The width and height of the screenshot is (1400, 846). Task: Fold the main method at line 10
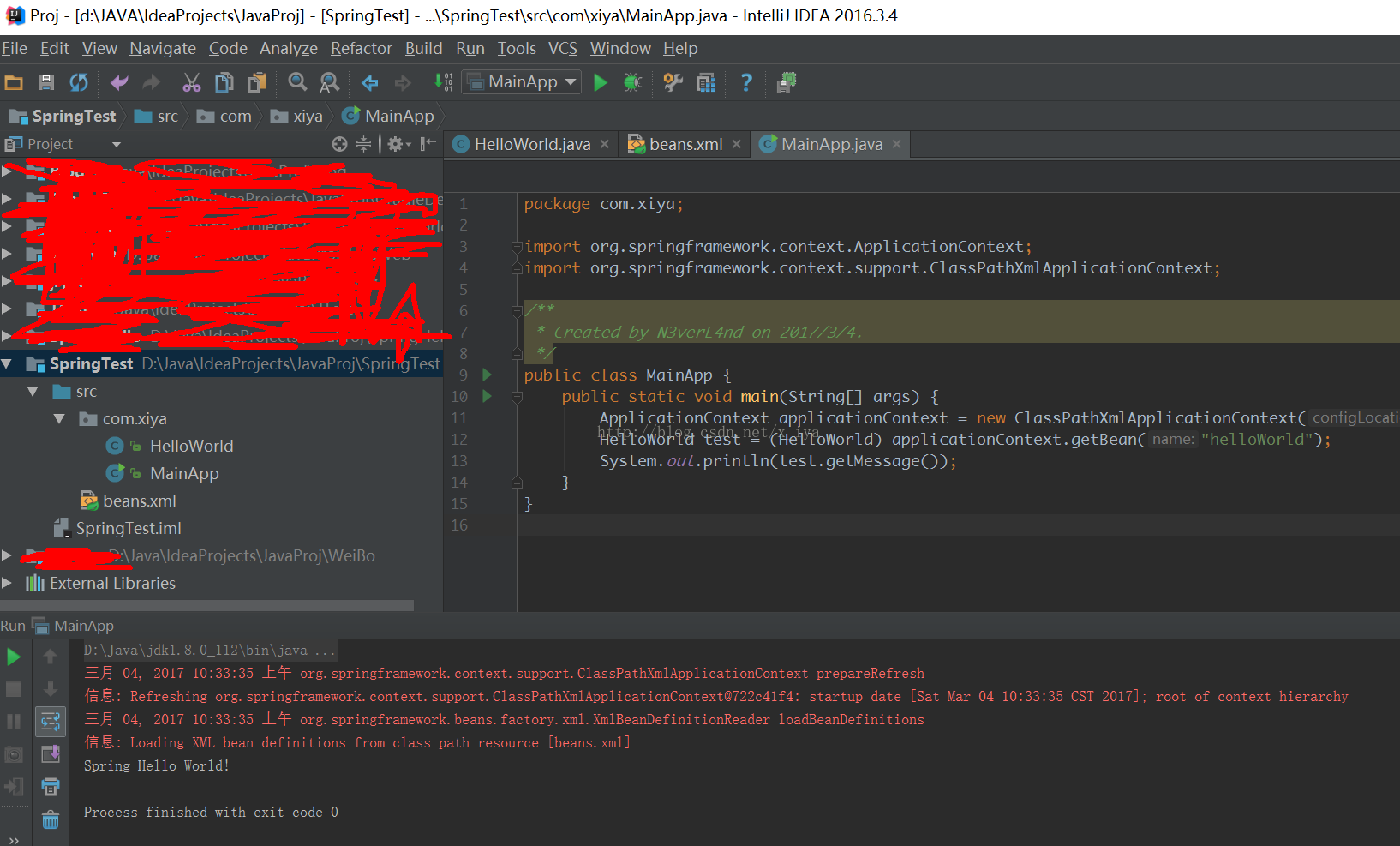tap(517, 397)
